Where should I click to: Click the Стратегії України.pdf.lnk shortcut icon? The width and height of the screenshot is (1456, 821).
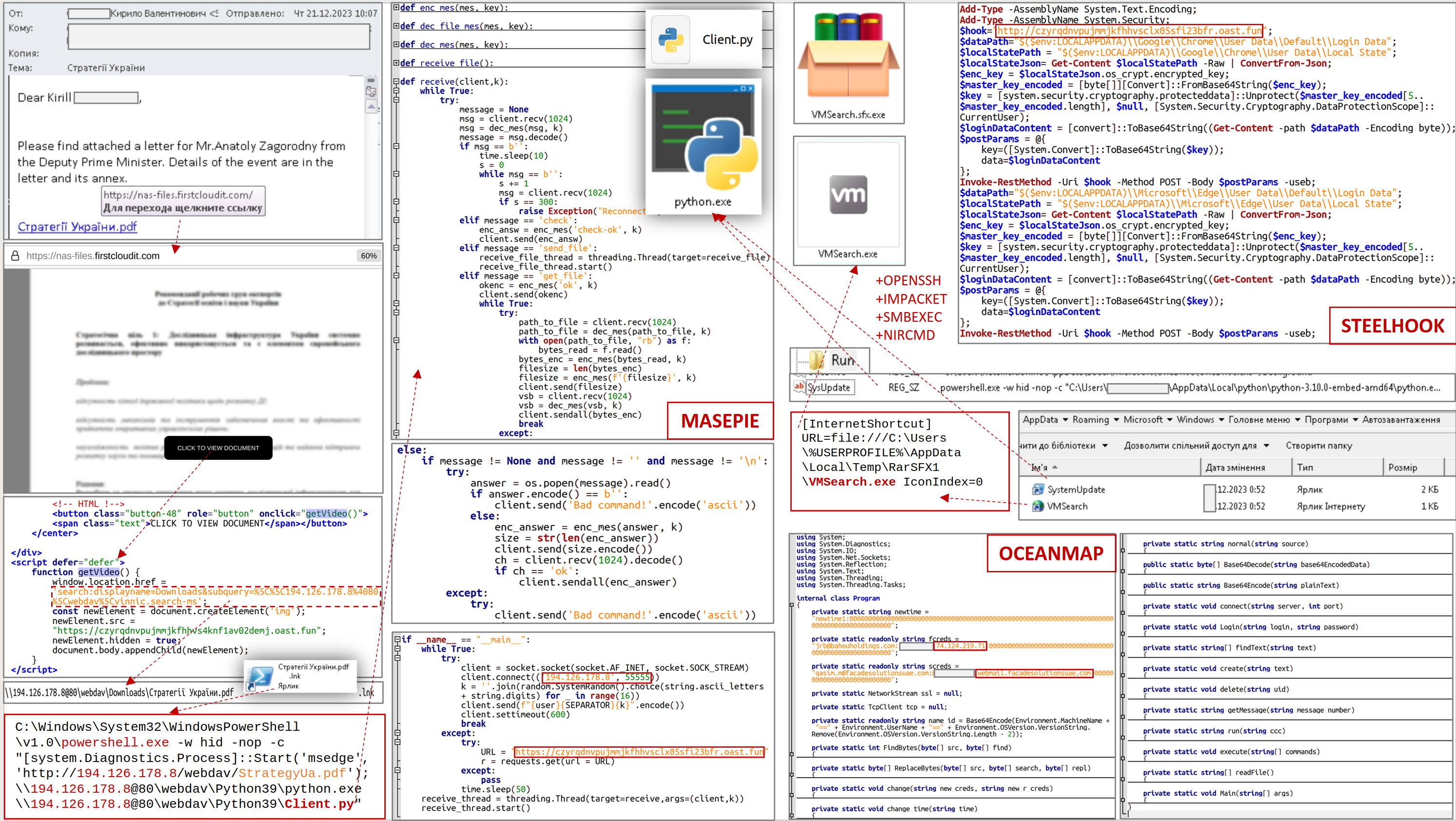(x=260, y=676)
